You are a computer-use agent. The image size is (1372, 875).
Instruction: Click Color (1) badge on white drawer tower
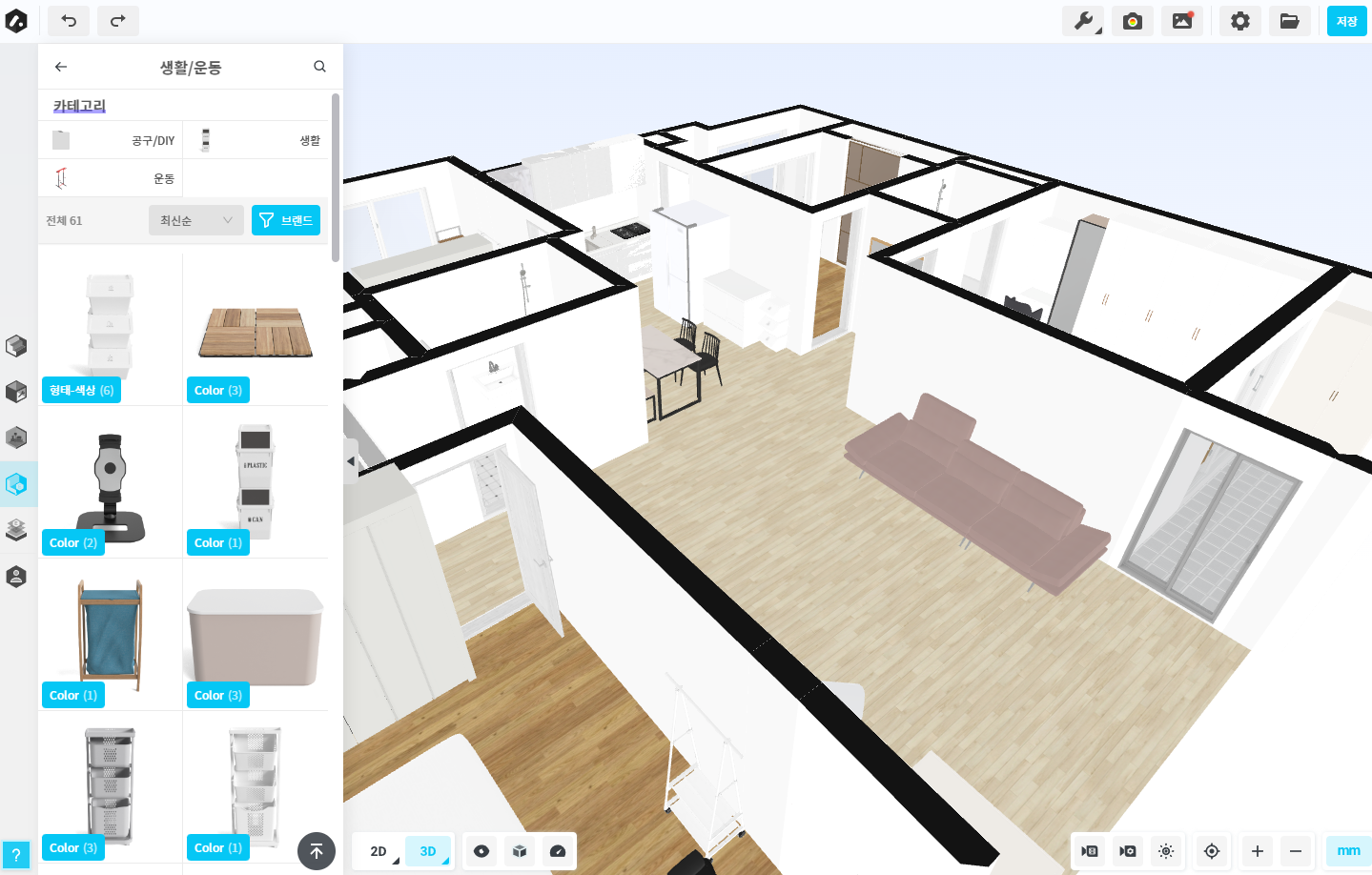[x=218, y=847]
